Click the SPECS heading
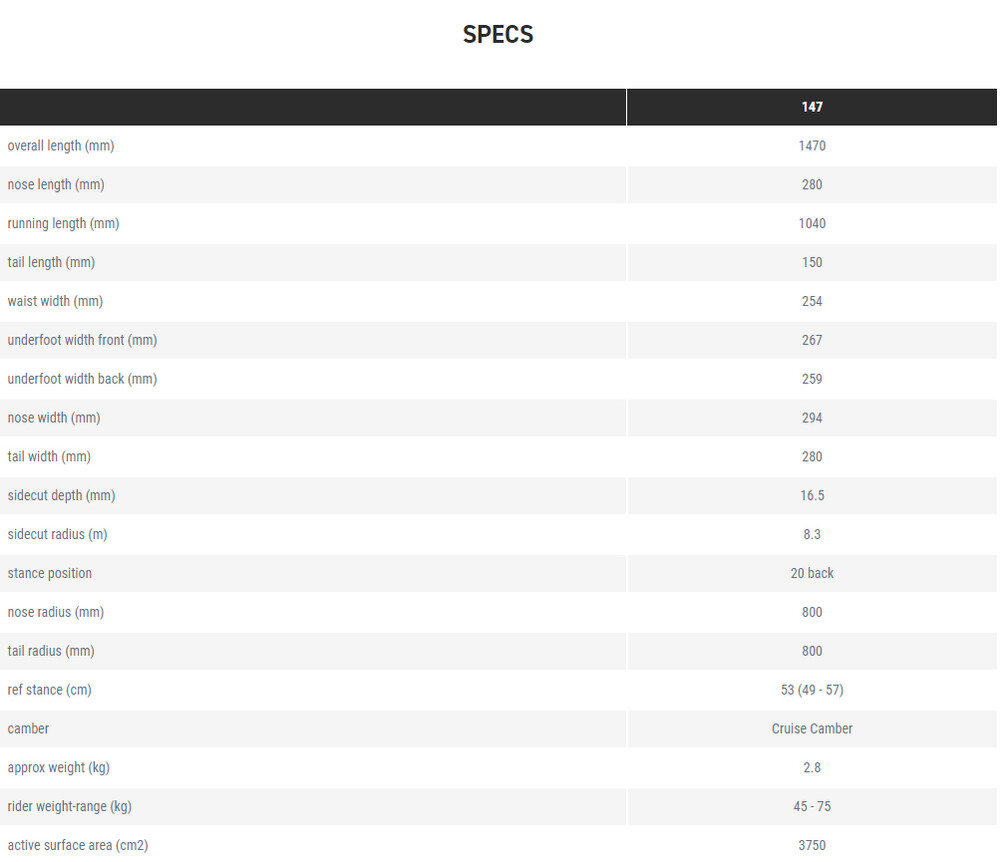 click(498, 34)
